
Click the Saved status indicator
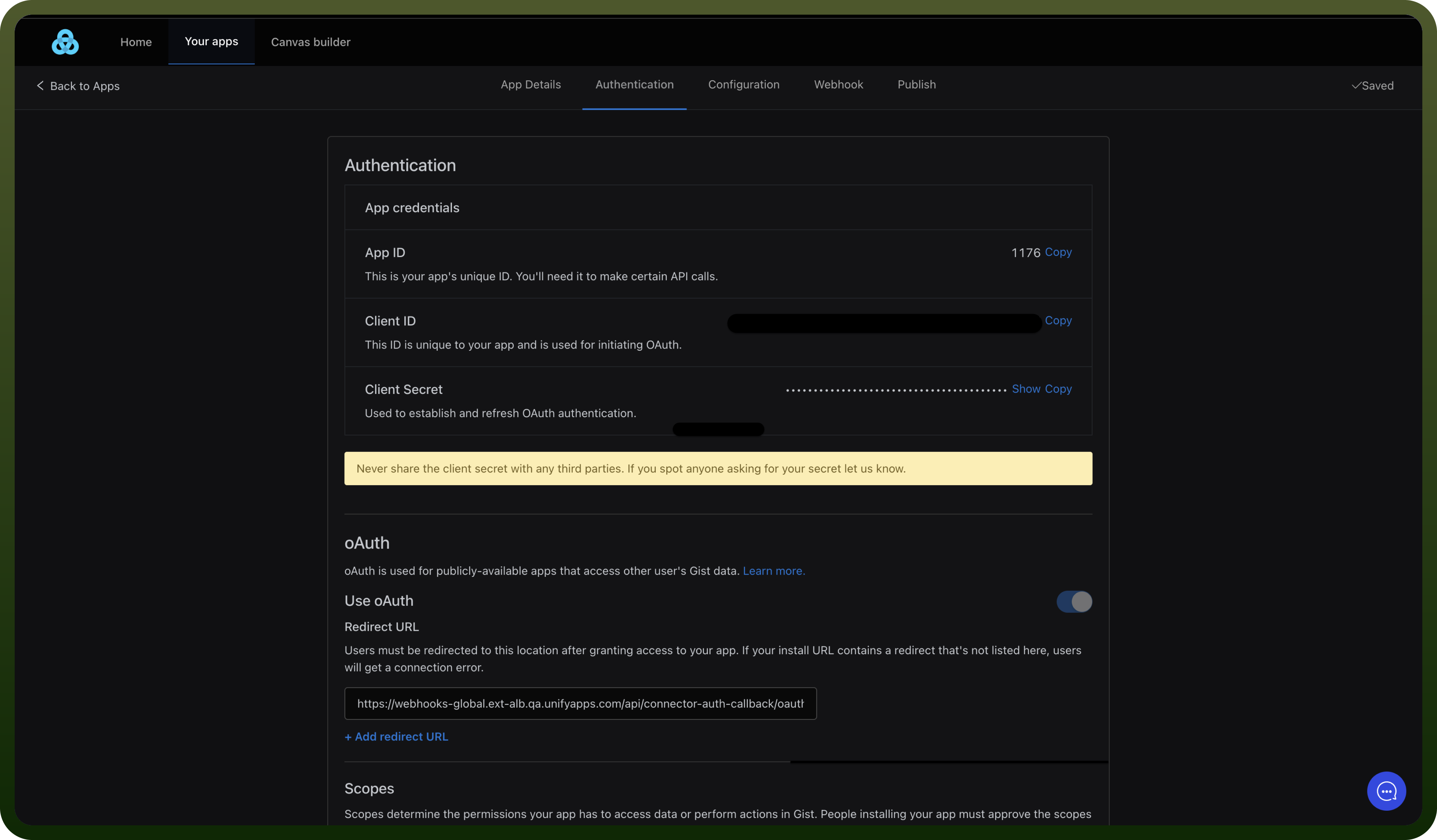(1372, 85)
